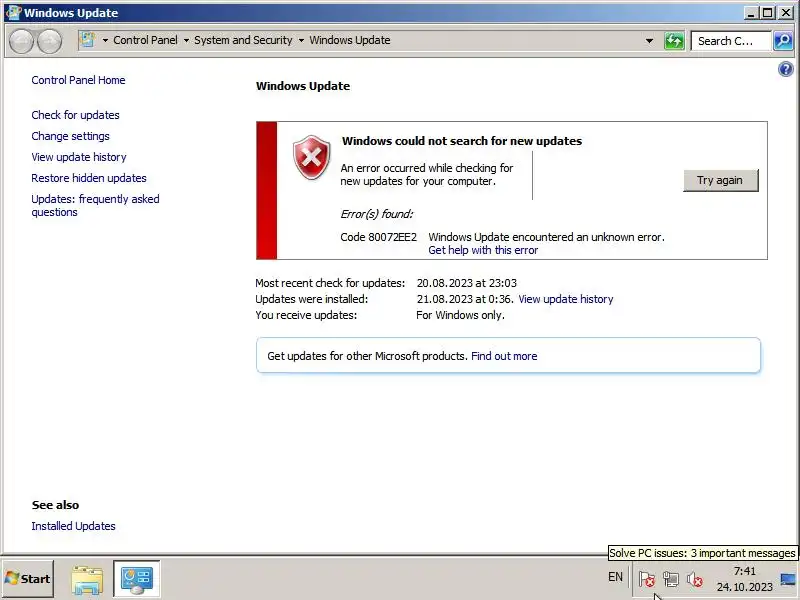This screenshot has width=800, height=600.
Task: Click the 20.08.2023 at 23:03 date
Action: tap(466, 283)
